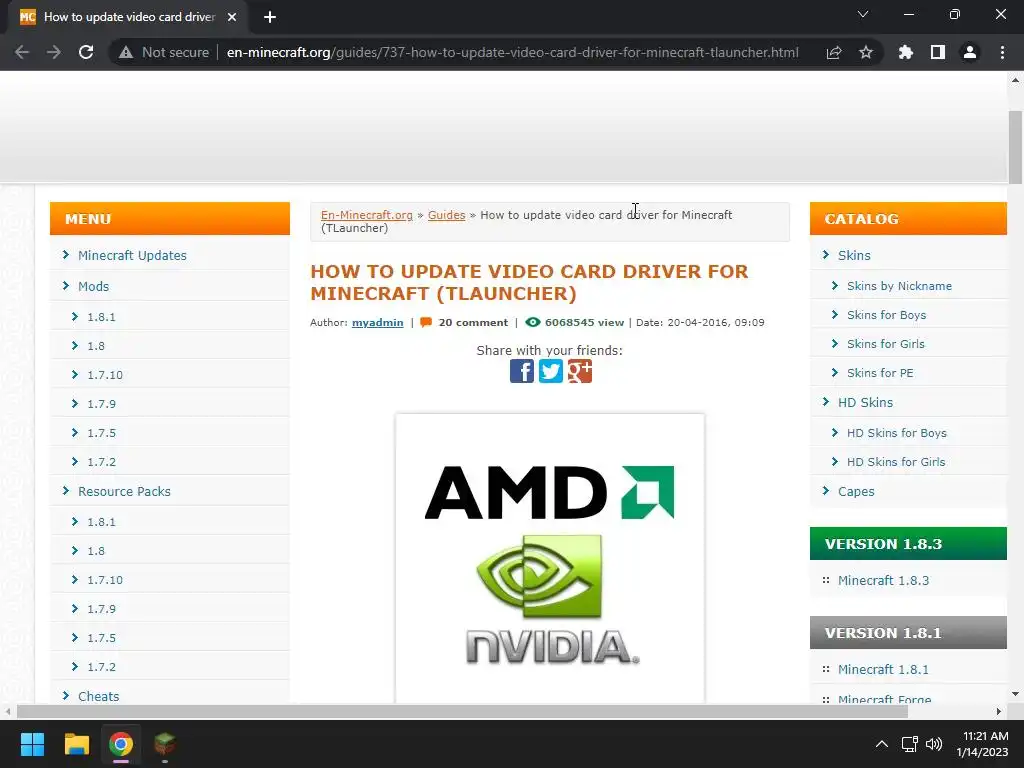Image resolution: width=1024 pixels, height=768 pixels.
Task: Reload the current page
Action: tap(86, 52)
